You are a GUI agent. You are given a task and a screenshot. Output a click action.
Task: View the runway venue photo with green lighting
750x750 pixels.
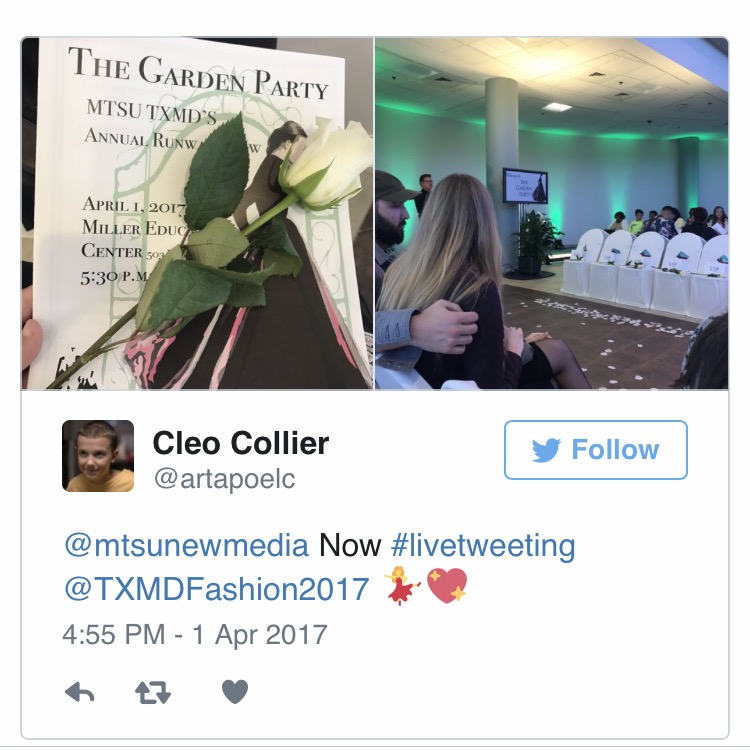click(x=551, y=213)
